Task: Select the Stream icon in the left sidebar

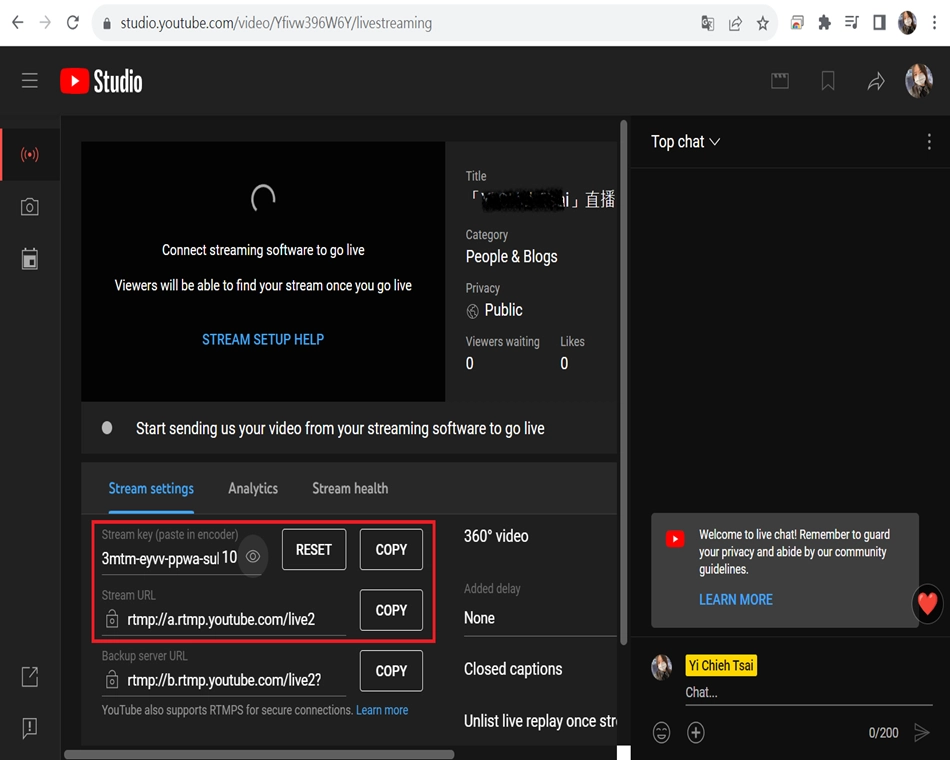Action: click(30, 154)
